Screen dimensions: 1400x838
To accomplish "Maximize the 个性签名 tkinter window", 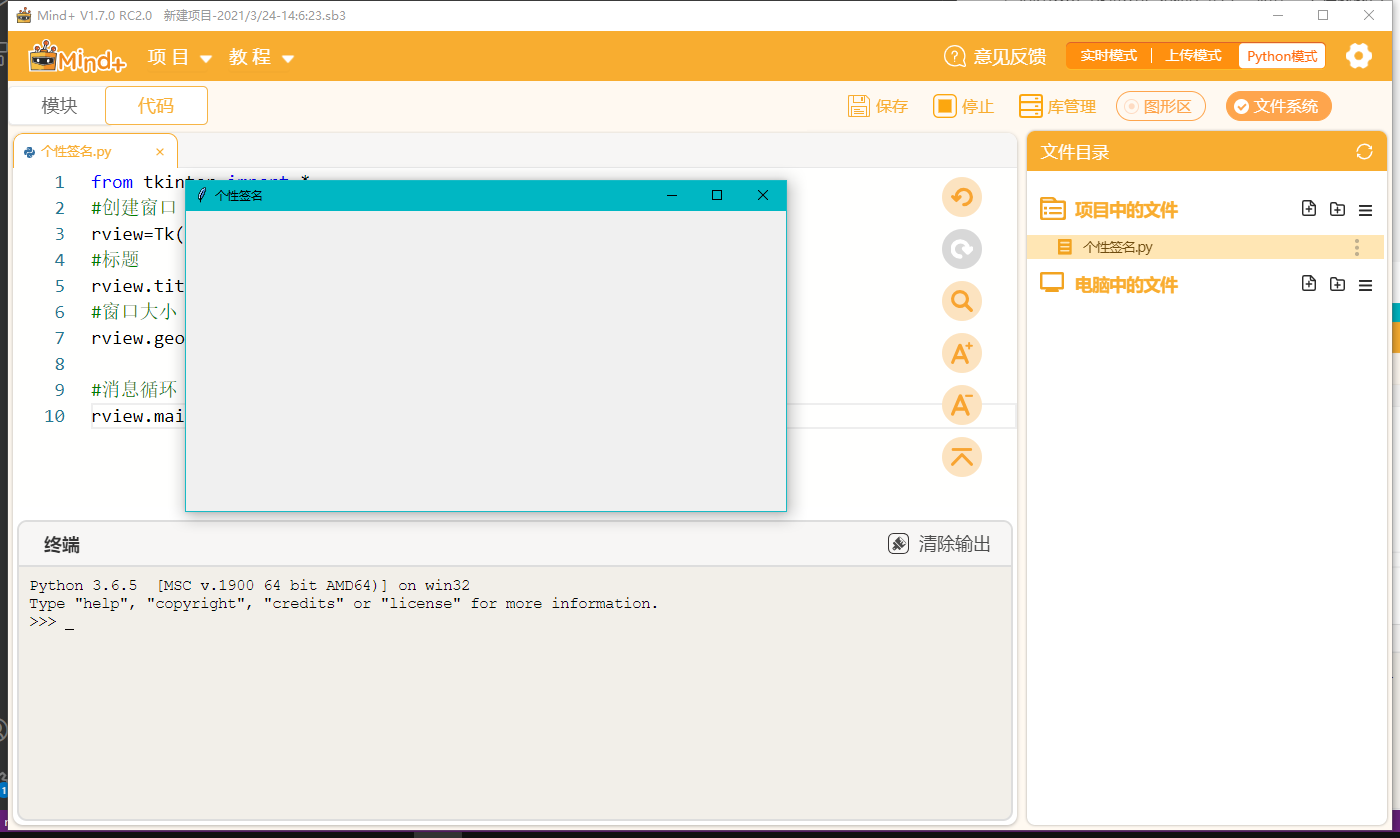I will tap(717, 196).
